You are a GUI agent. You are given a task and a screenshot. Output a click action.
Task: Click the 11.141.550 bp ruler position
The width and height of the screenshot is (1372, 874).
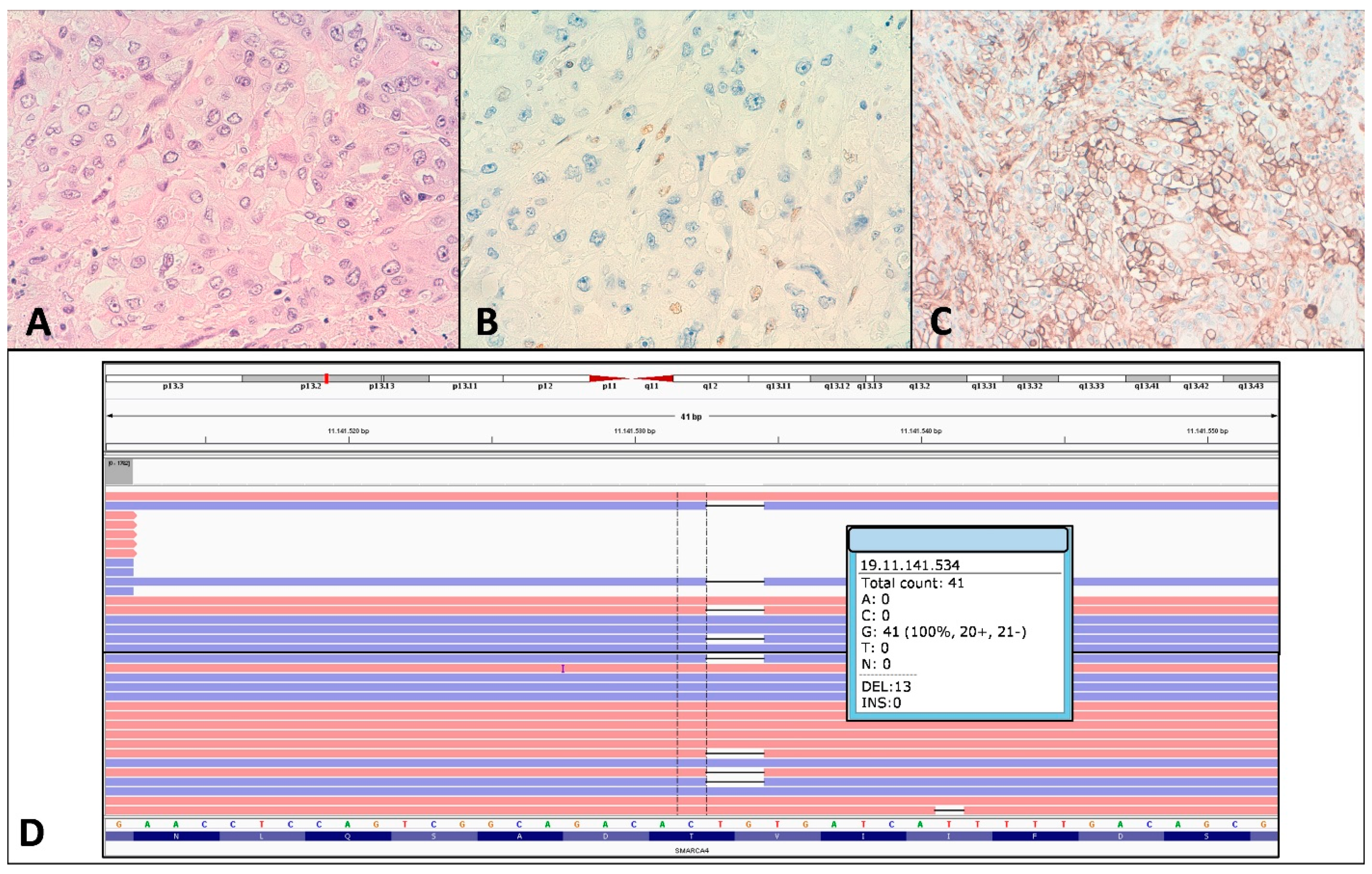[1207, 431]
